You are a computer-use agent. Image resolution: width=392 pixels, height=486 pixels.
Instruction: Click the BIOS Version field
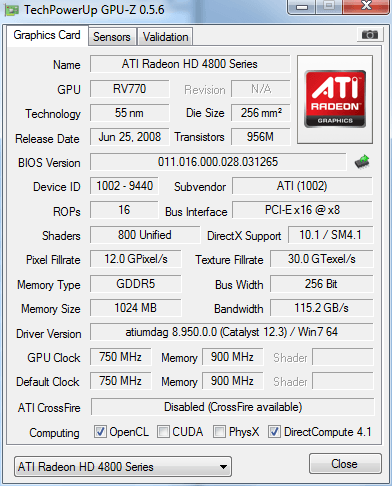click(x=218, y=162)
